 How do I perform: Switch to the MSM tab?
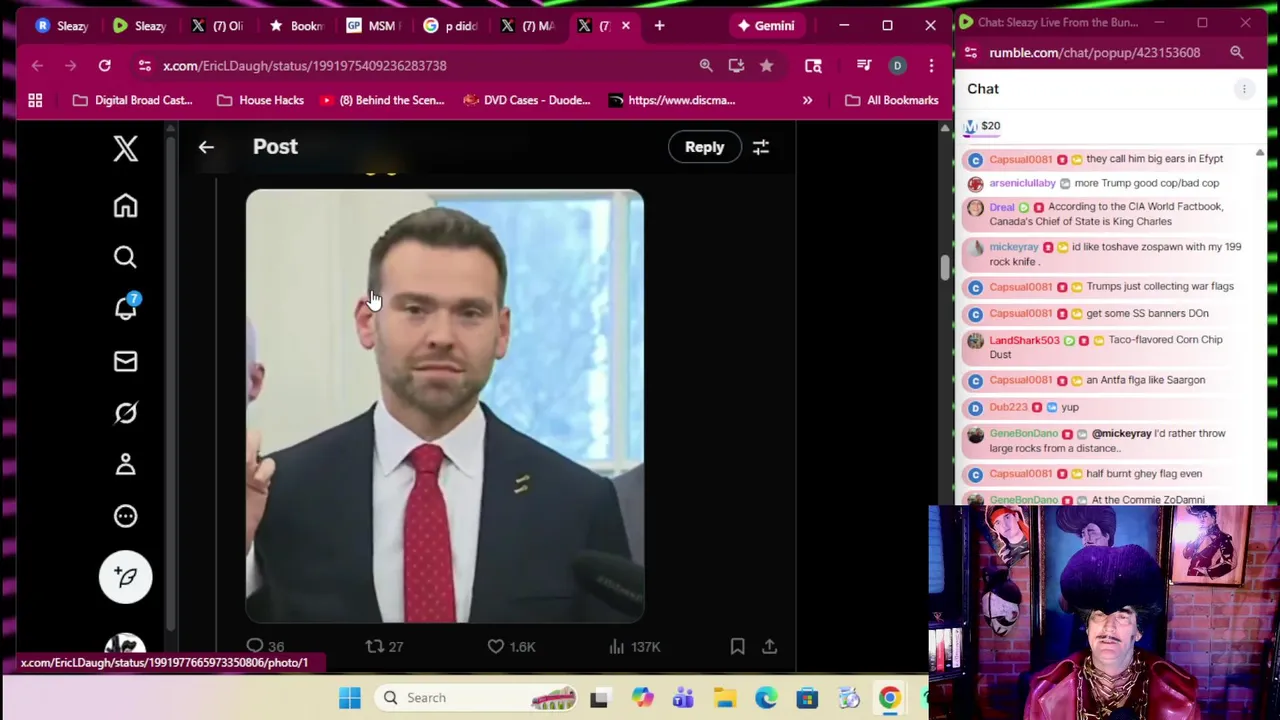[x=372, y=26]
